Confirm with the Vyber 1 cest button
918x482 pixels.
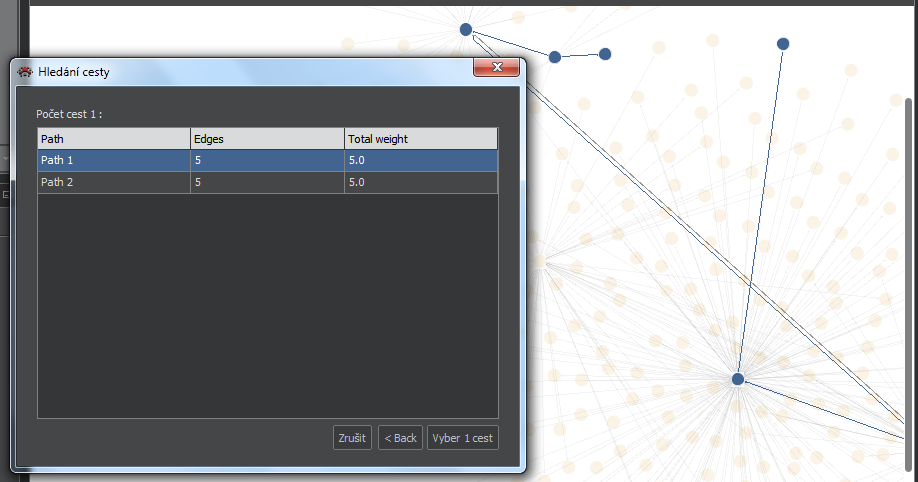tap(463, 437)
